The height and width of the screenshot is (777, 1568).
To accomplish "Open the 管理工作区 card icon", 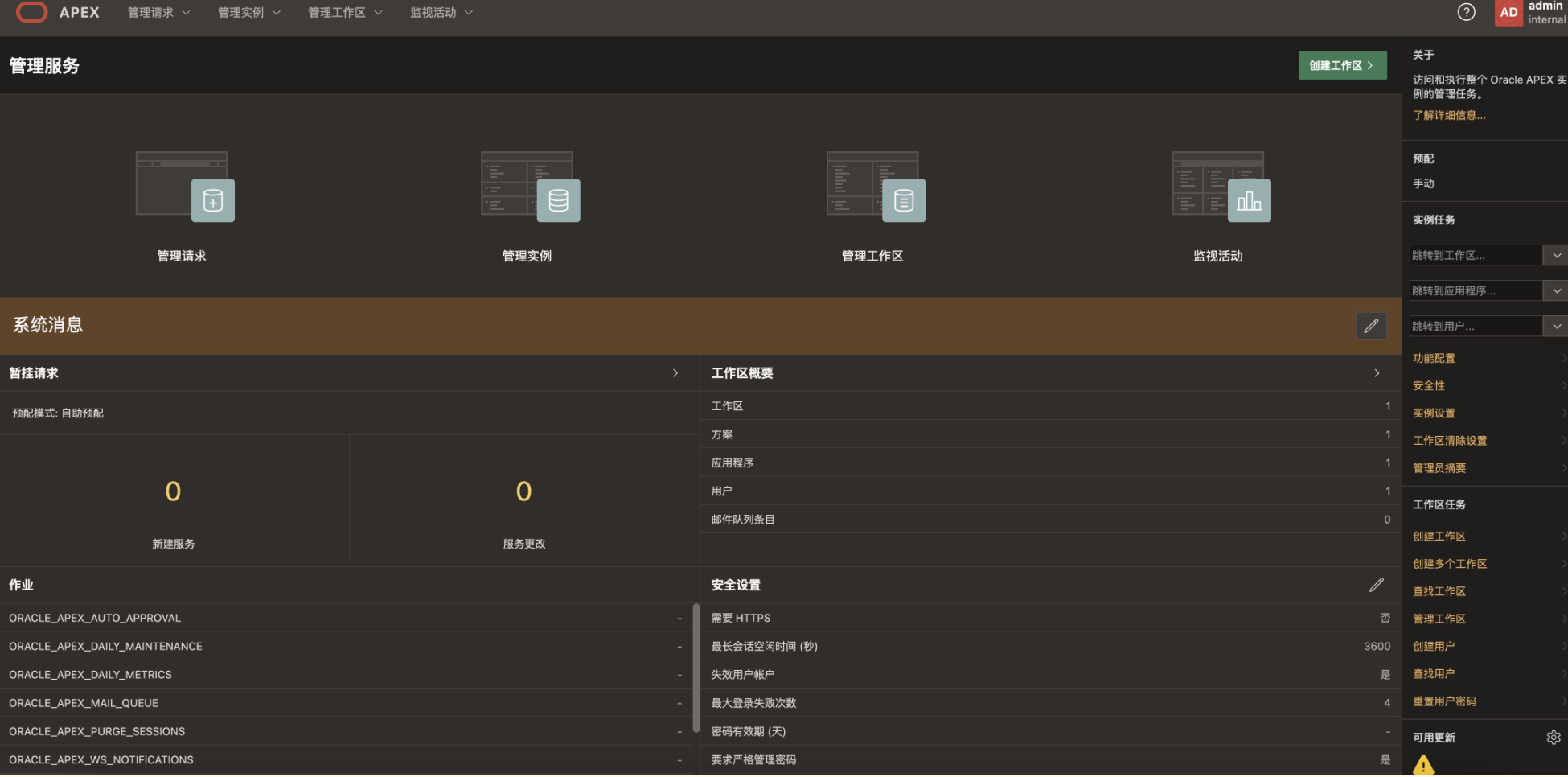I will coord(876,186).
